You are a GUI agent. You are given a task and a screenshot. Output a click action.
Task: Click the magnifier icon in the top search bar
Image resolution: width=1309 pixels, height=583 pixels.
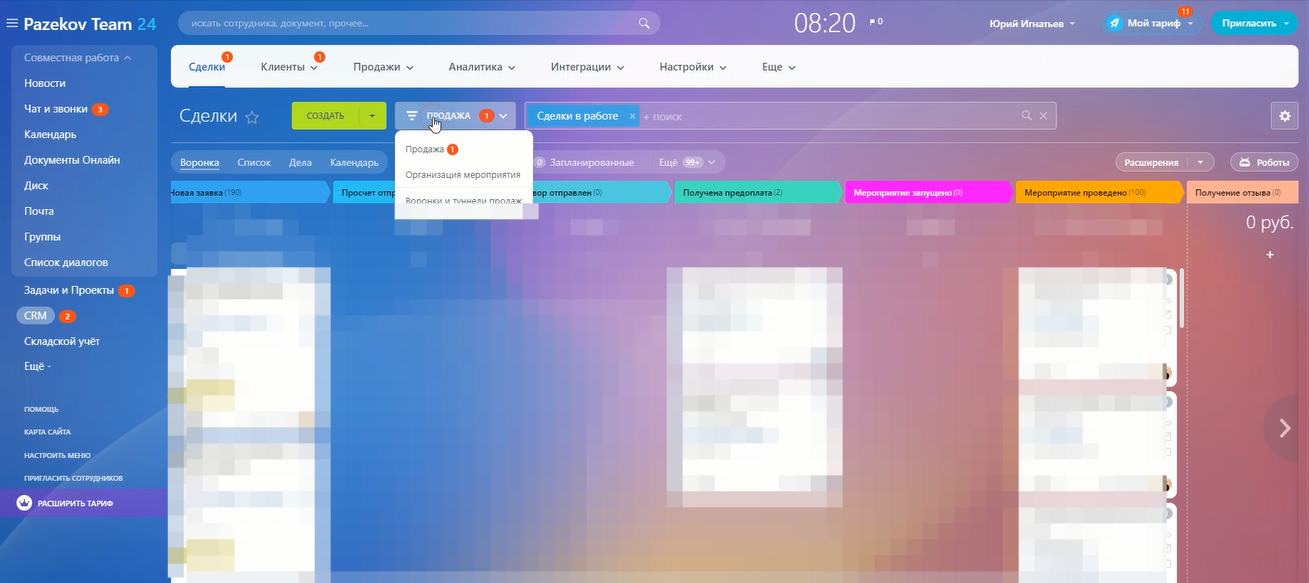tap(644, 23)
